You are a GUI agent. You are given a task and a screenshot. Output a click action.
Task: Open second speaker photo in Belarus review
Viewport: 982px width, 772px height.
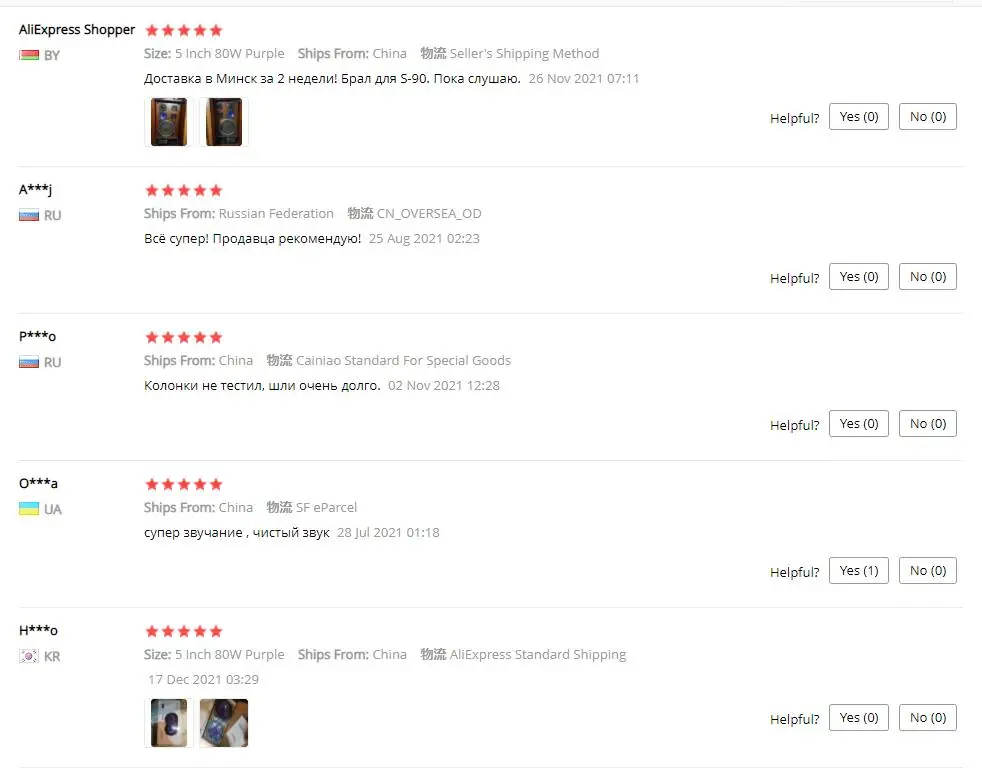pos(224,122)
